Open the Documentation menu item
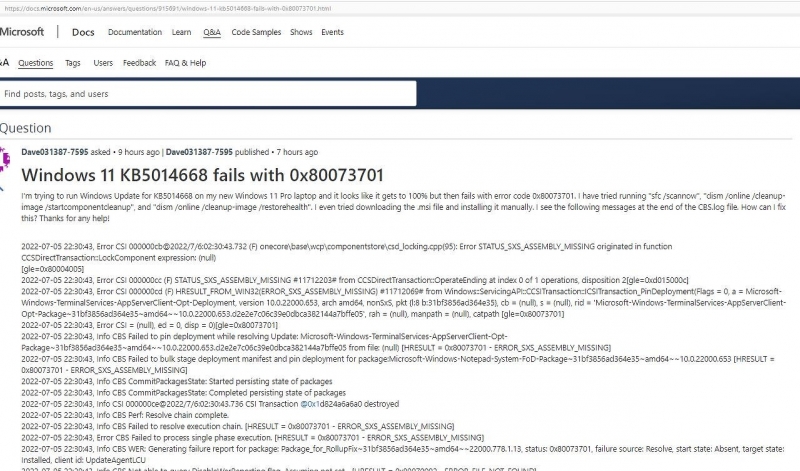800x471 pixels. click(134, 32)
